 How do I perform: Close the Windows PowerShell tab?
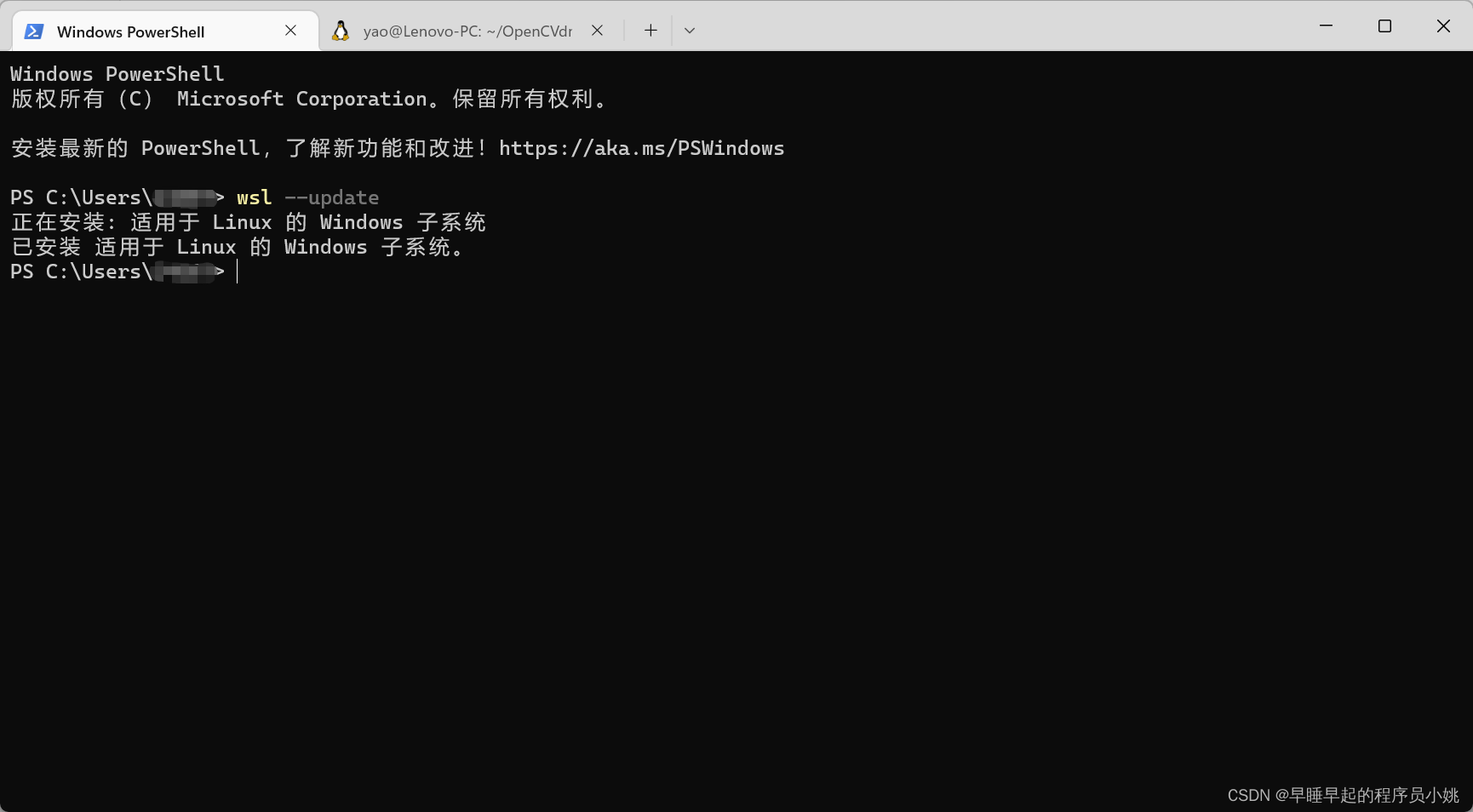click(x=291, y=31)
